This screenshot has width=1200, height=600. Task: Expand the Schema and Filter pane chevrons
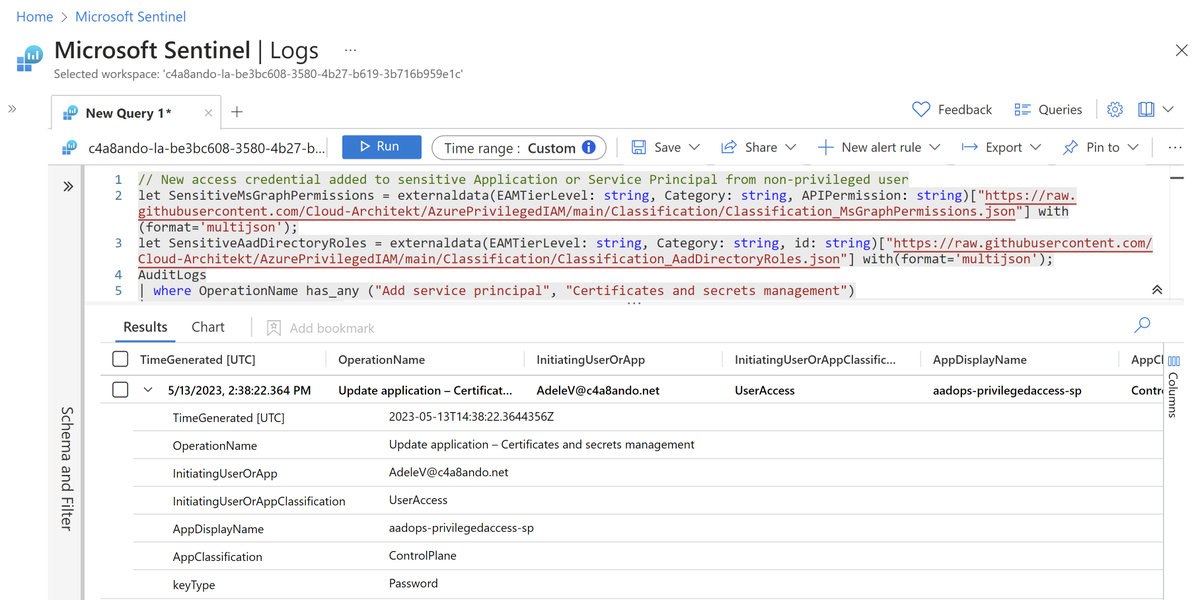pyautogui.click(x=68, y=186)
